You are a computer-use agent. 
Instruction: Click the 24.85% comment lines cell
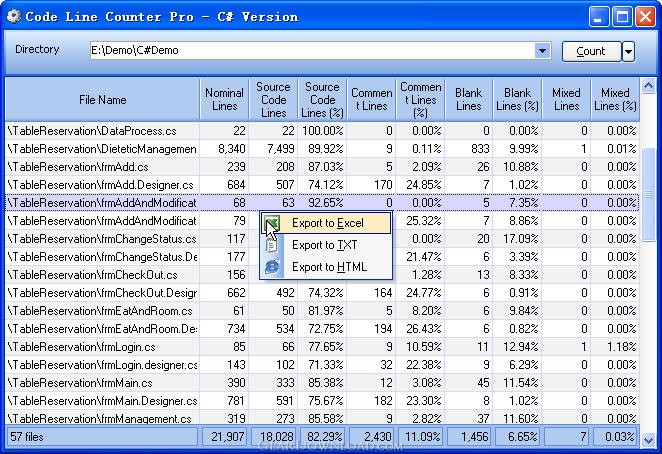tap(420, 185)
